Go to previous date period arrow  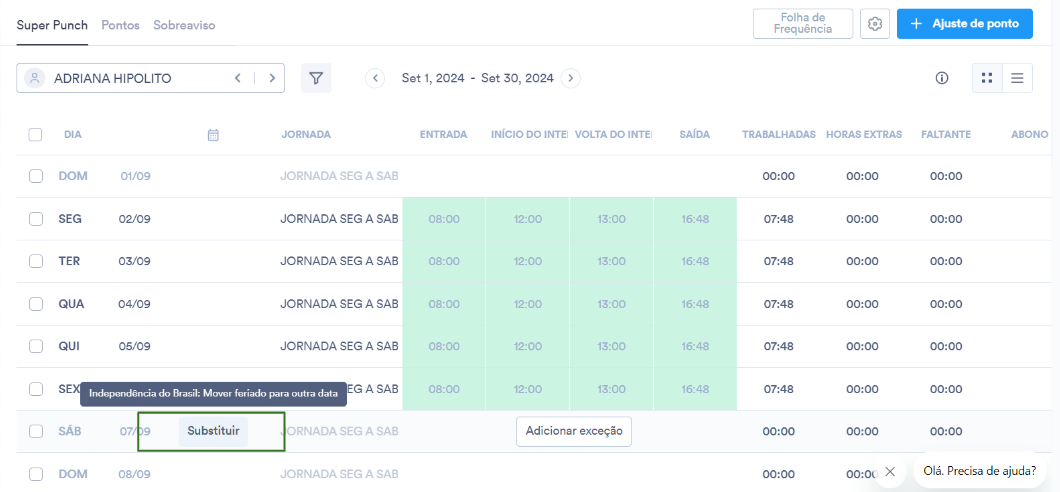(375, 78)
